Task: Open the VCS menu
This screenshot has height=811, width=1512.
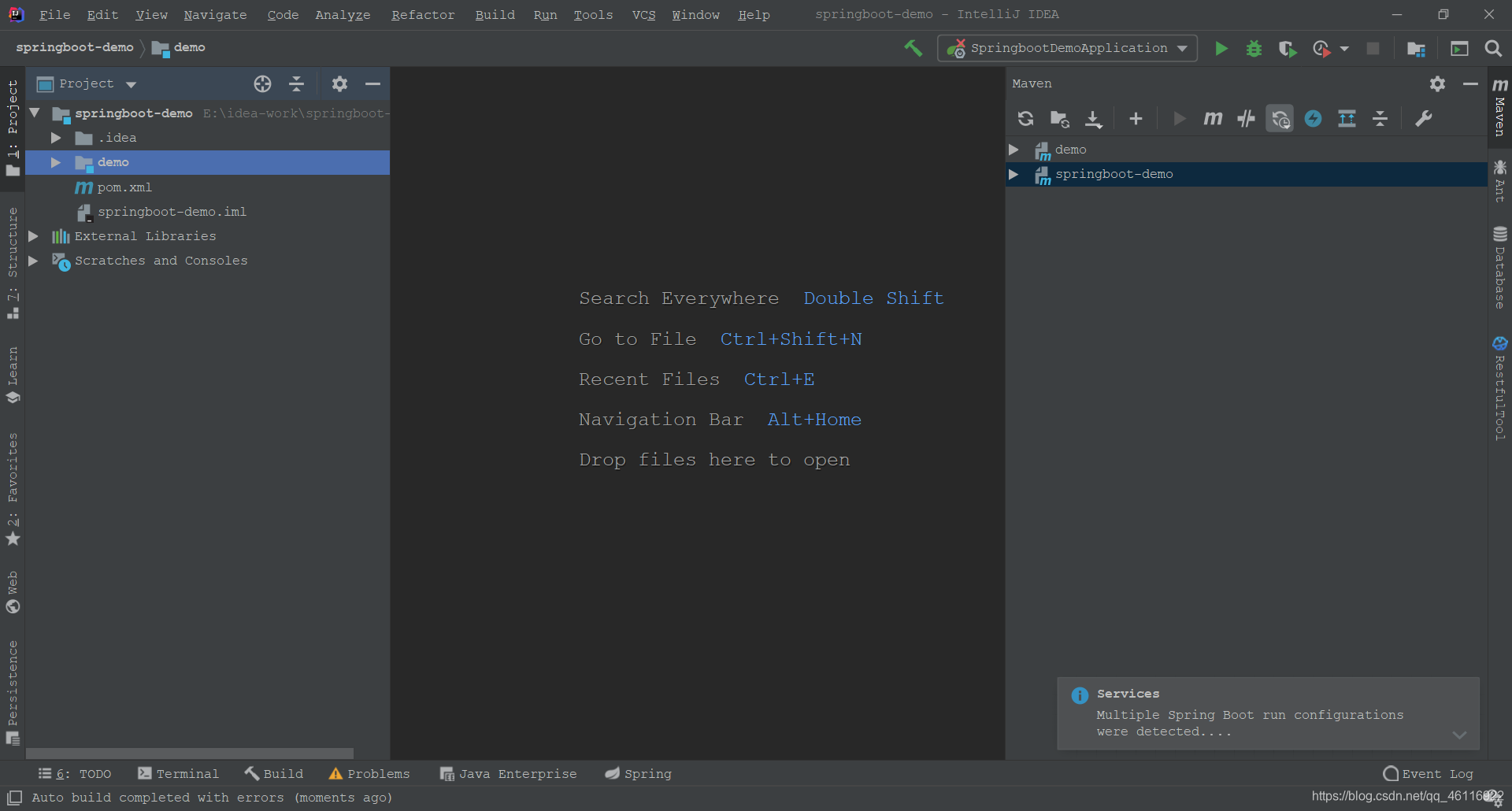Action: coord(643,15)
